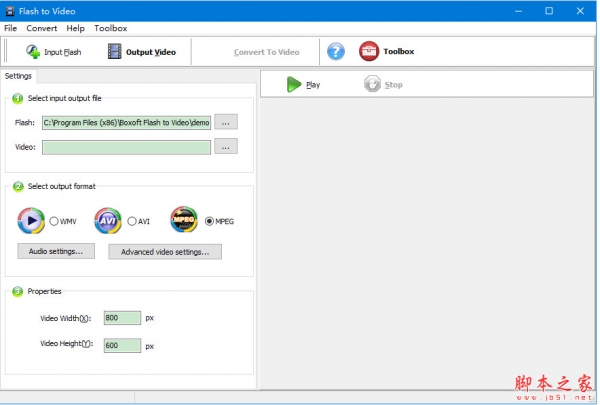Open the Convert menu

pyautogui.click(x=41, y=28)
